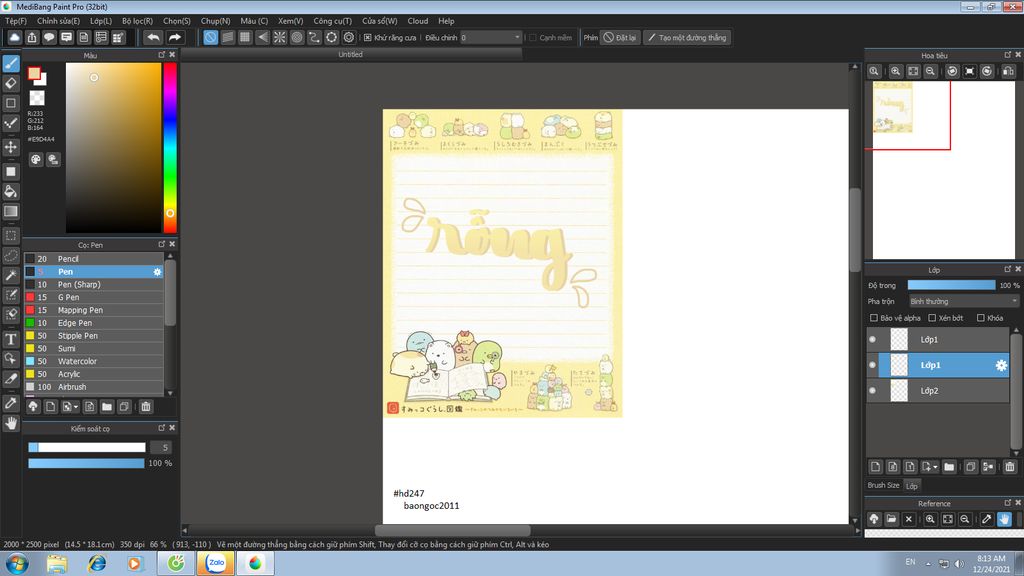Click the Đặt lại button

[x=619, y=37]
